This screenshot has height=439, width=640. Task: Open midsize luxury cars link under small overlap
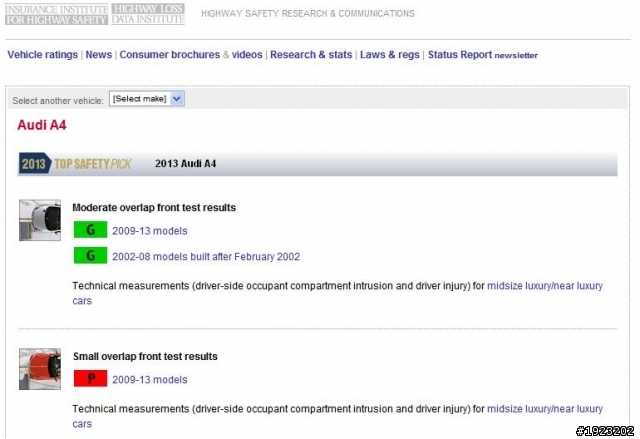(x=545, y=409)
